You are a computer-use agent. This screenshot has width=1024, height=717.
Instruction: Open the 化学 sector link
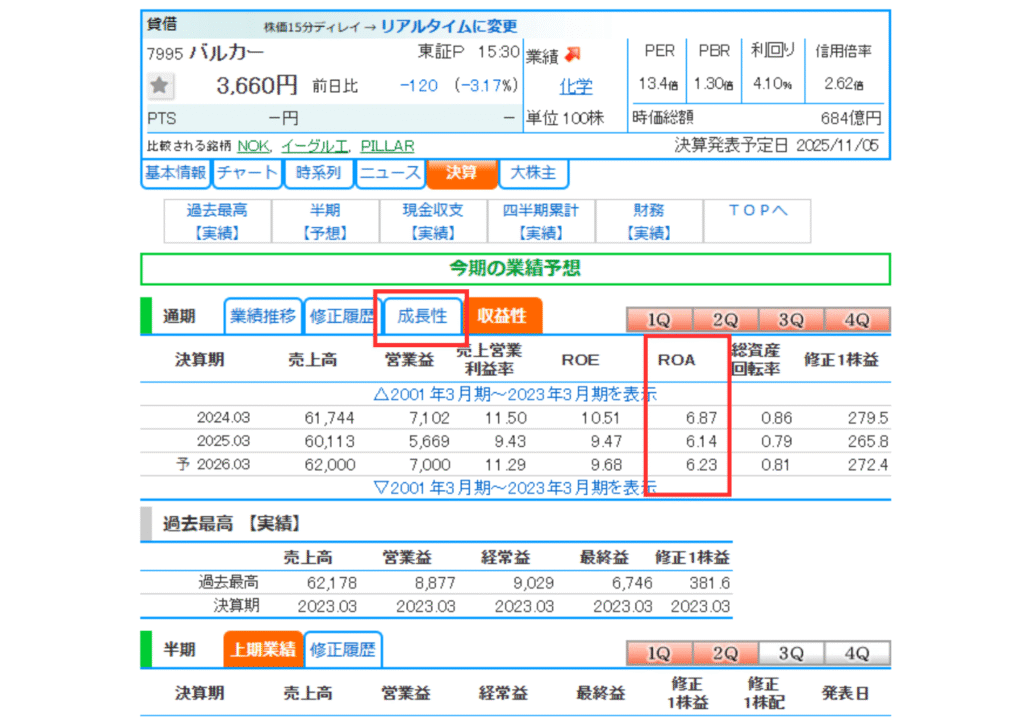pyautogui.click(x=575, y=86)
